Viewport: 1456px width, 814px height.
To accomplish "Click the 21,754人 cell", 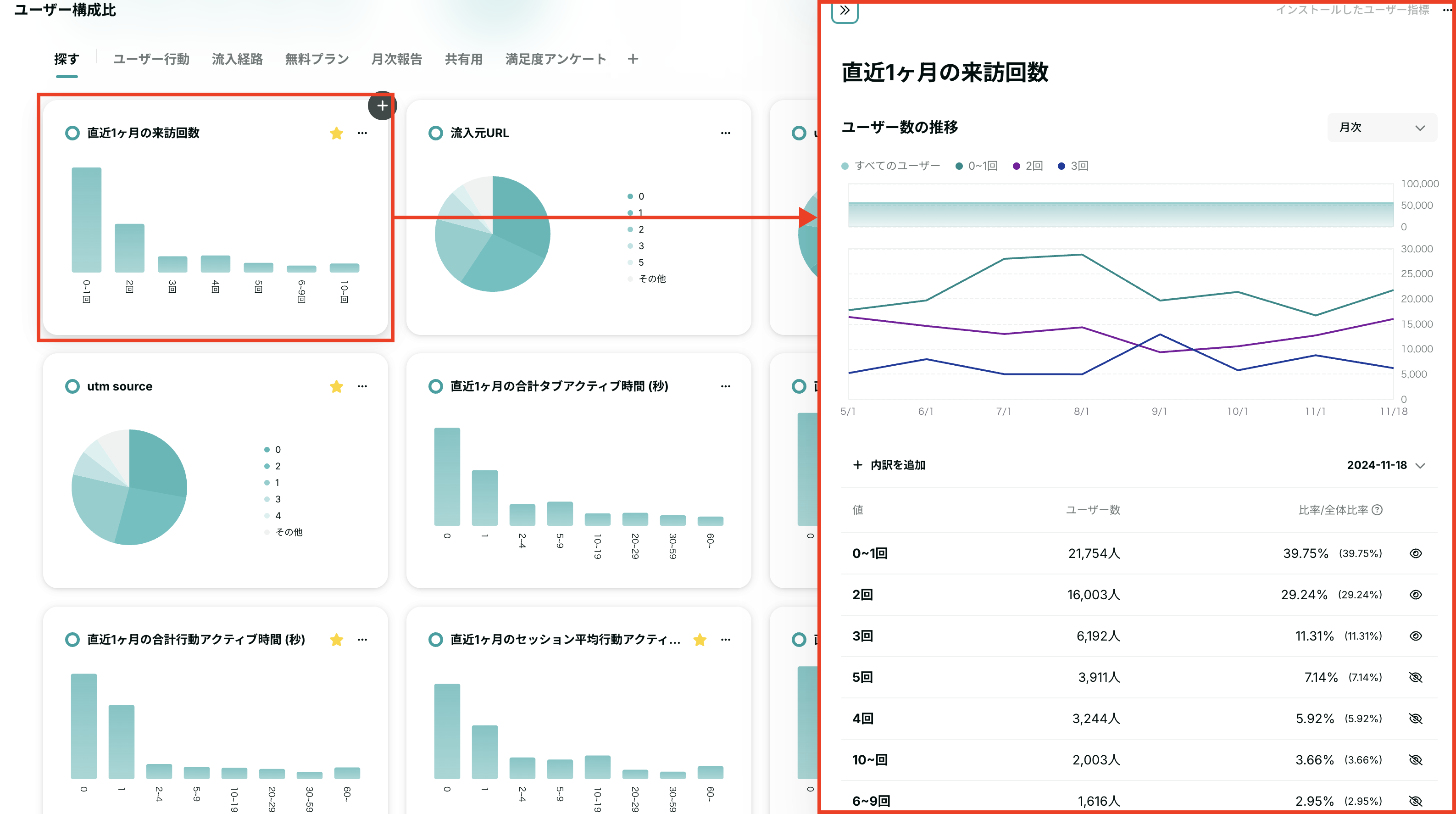I will 1094,553.
